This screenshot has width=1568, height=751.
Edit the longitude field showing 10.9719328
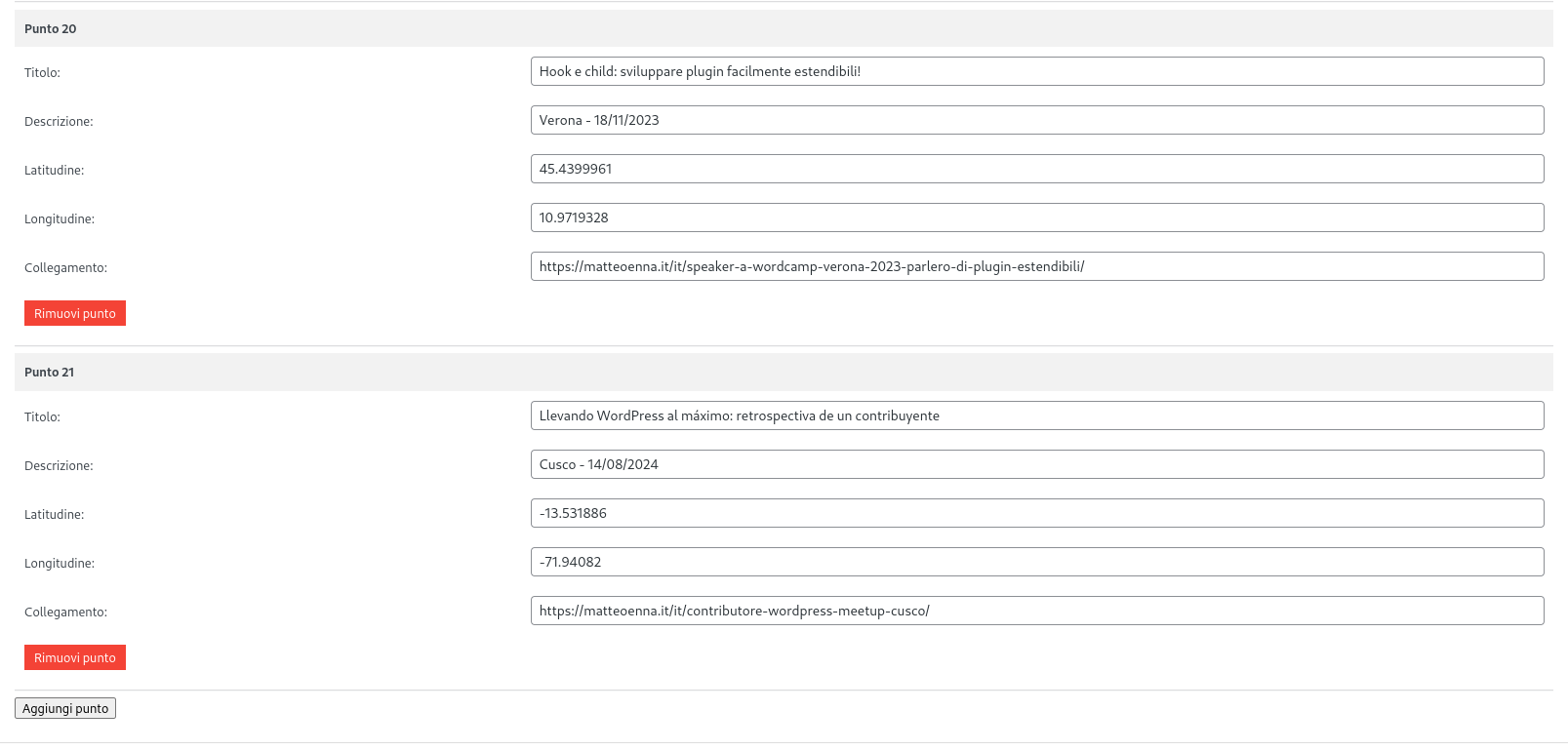pos(1037,217)
